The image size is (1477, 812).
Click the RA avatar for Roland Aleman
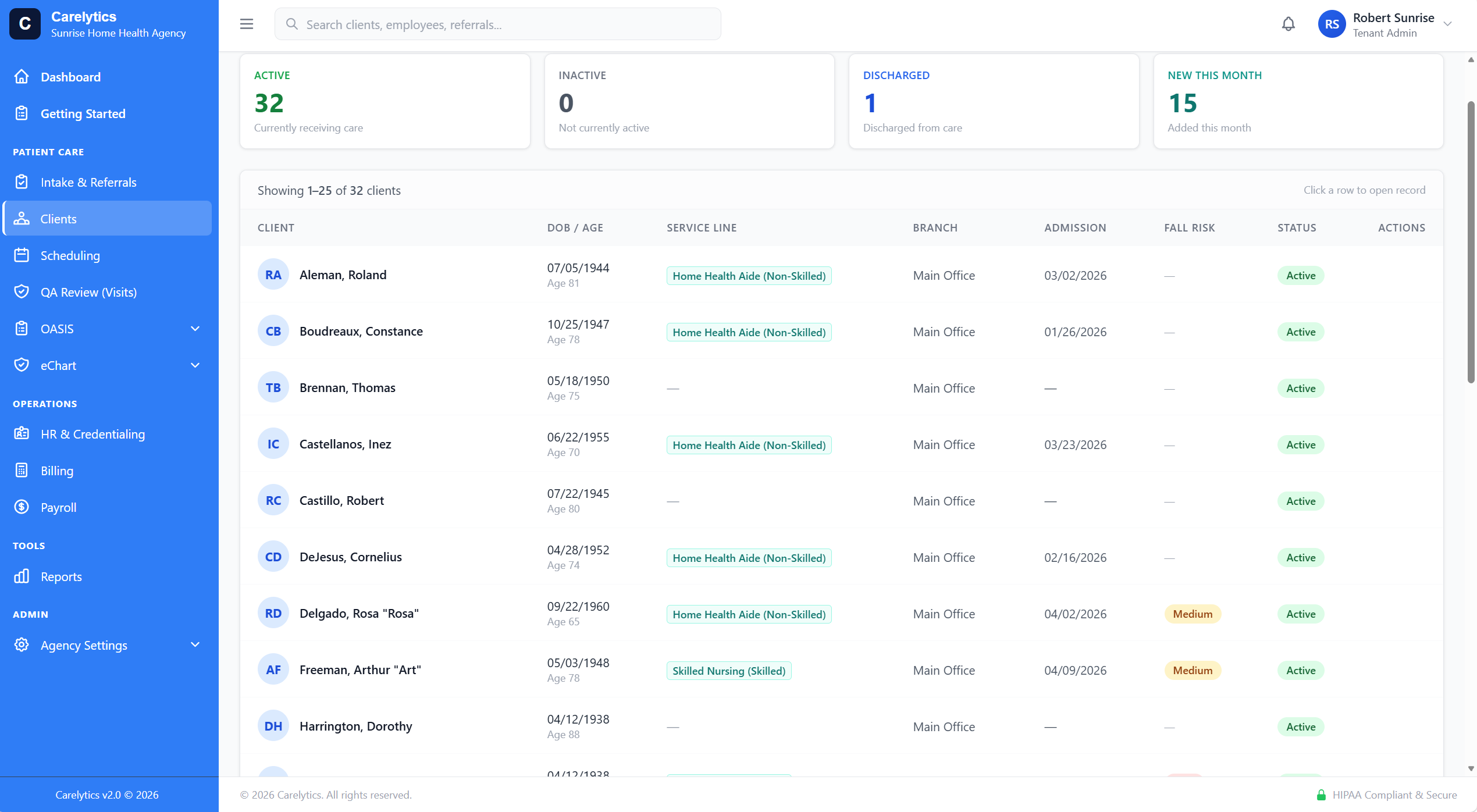[273, 275]
